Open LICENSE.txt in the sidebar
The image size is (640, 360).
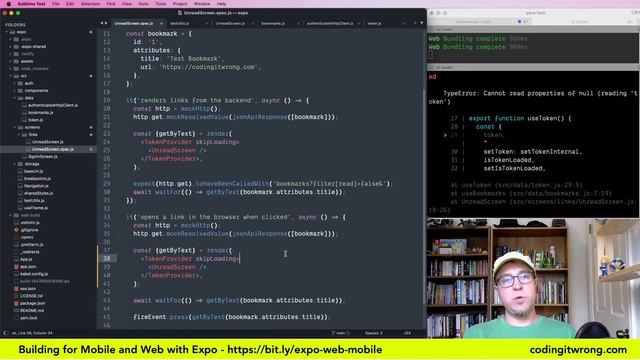click(x=31, y=296)
